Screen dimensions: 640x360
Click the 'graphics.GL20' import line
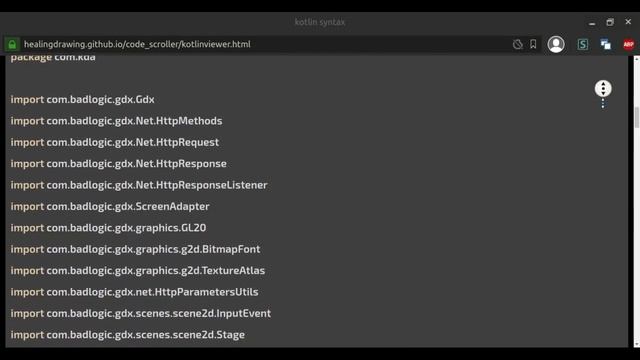coord(108,228)
